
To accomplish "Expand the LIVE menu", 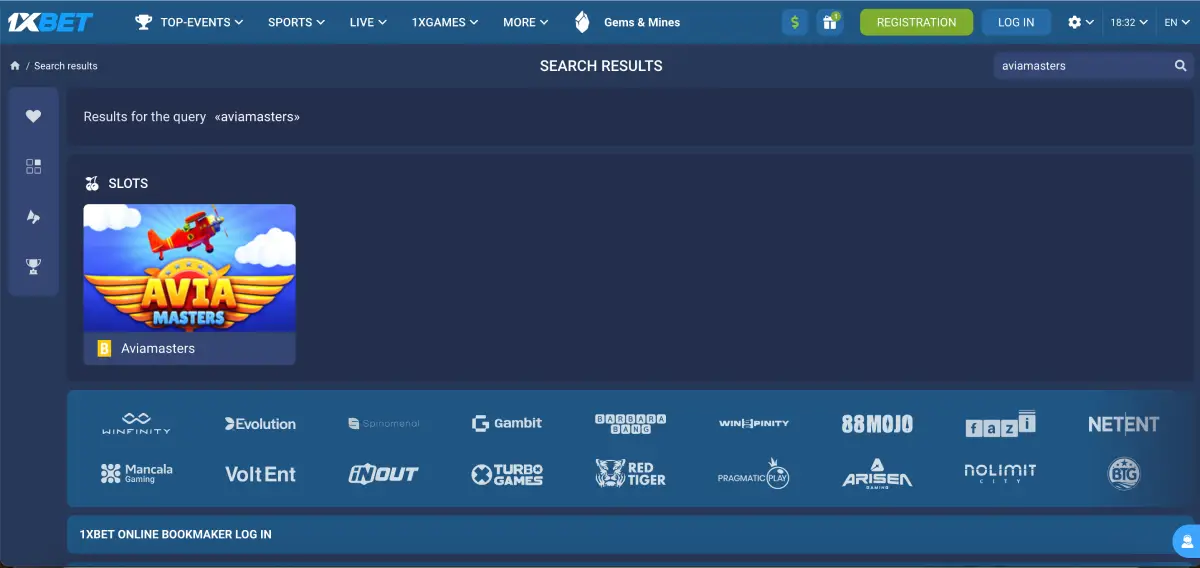I will (x=368, y=22).
